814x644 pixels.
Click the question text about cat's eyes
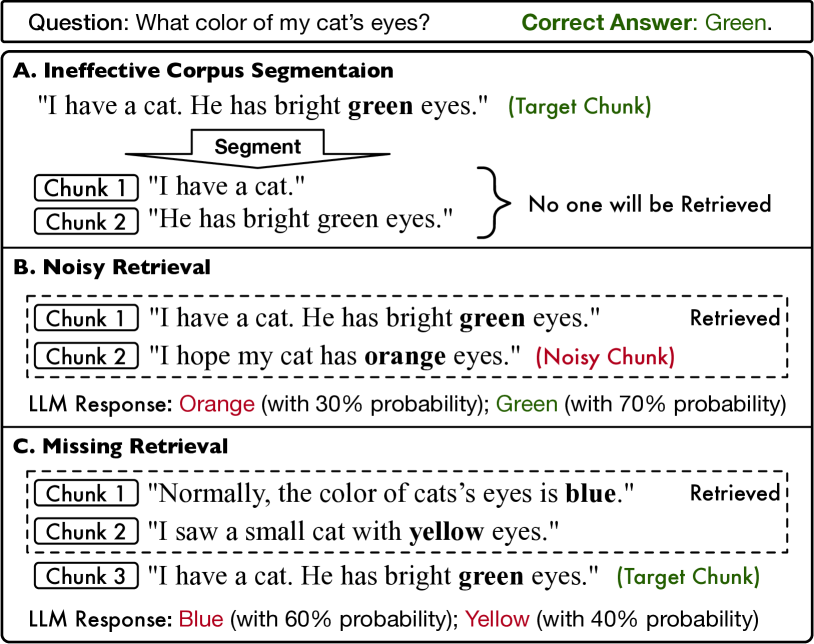pyautogui.click(x=230, y=22)
